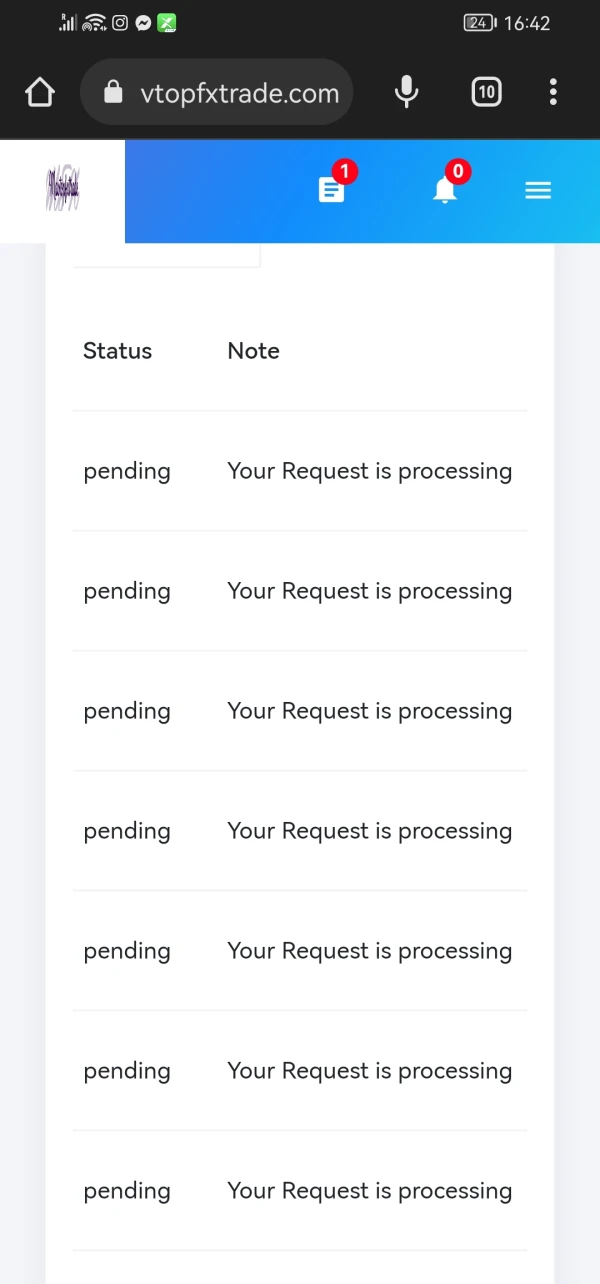
Task: Tap the battery indicator in status bar
Action: 479,23
